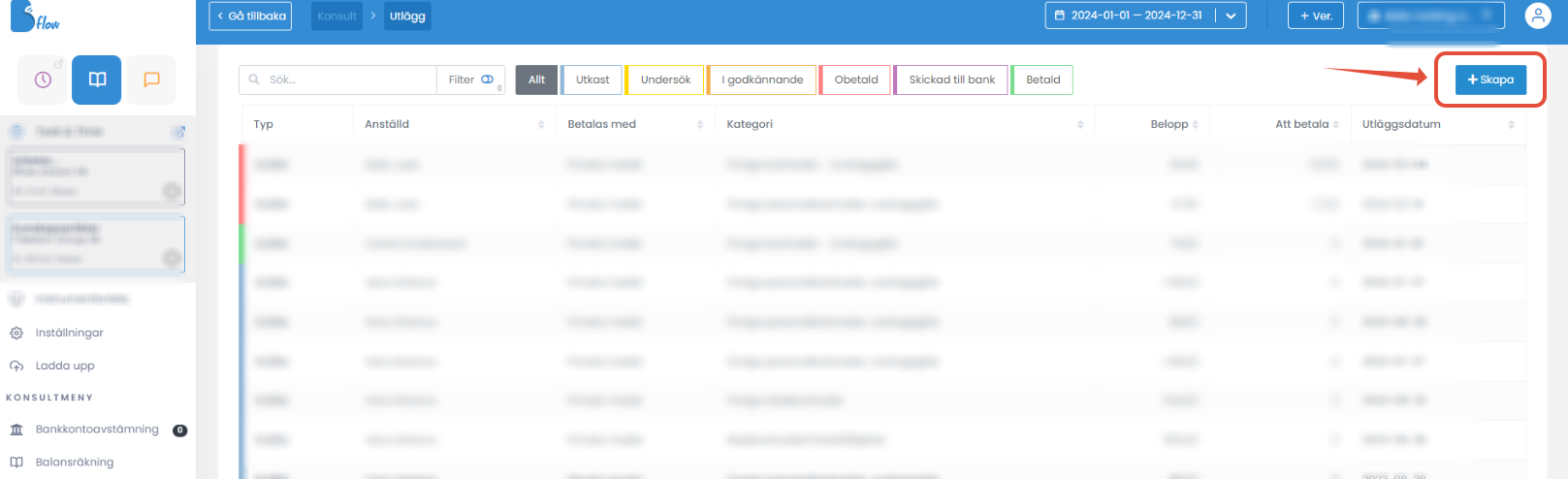Click the Ladda upp cloud icon
This screenshot has width=1568, height=479.
(x=16, y=366)
